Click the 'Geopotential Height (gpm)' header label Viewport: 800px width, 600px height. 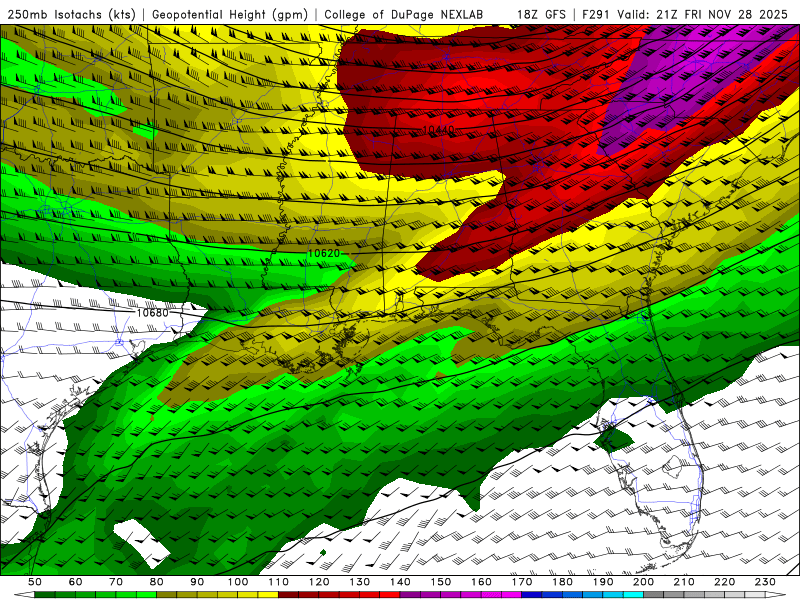tap(230, 14)
